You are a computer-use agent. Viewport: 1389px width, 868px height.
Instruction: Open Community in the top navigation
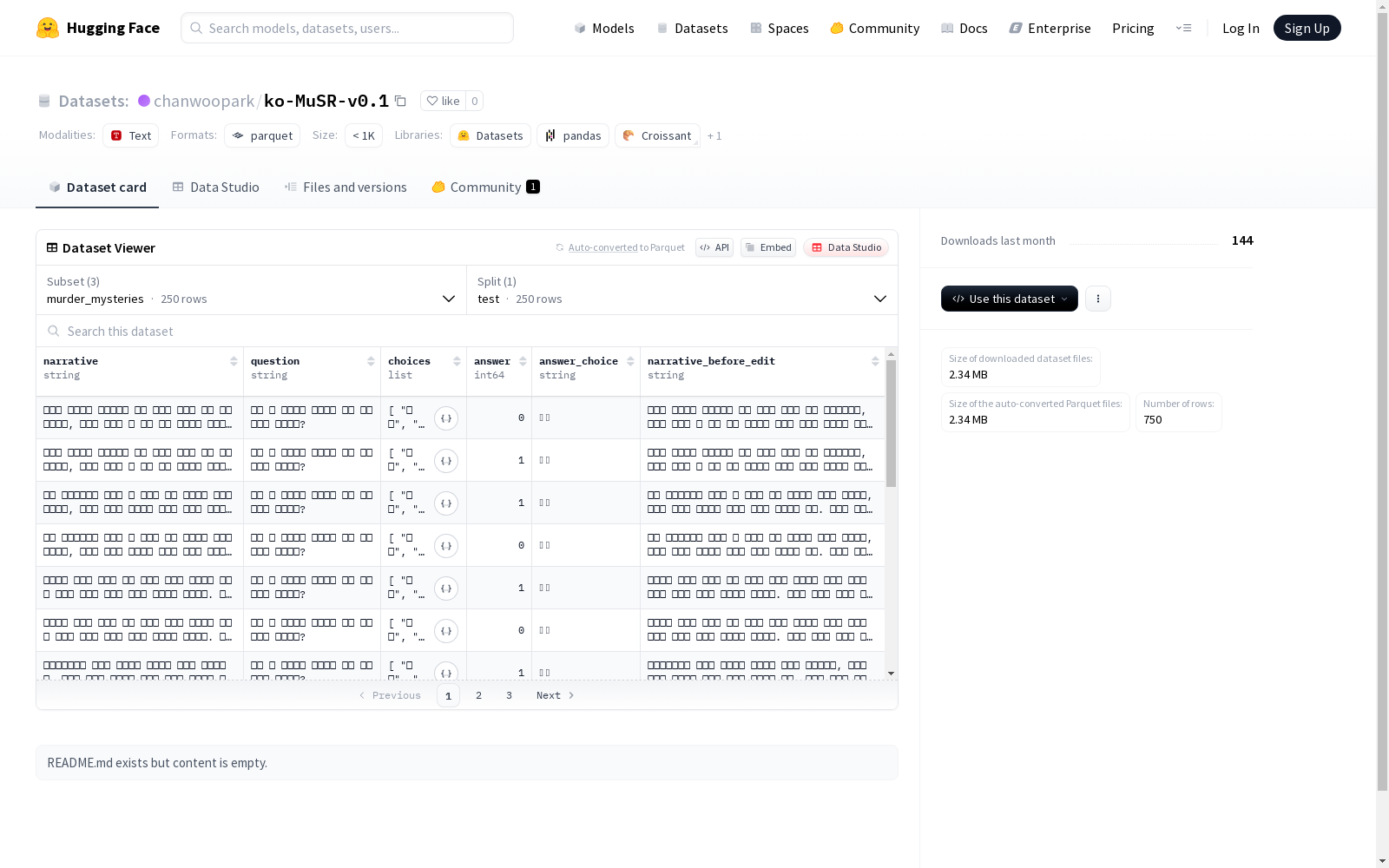(x=875, y=28)
